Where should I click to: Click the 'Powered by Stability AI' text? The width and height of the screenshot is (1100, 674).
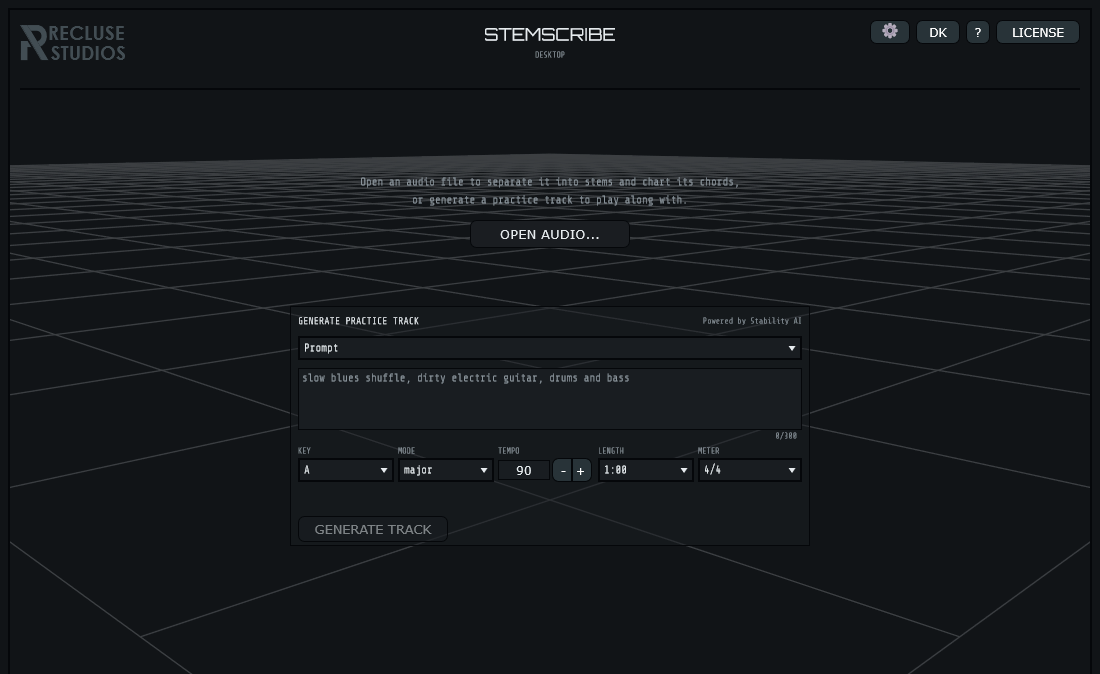751,321
